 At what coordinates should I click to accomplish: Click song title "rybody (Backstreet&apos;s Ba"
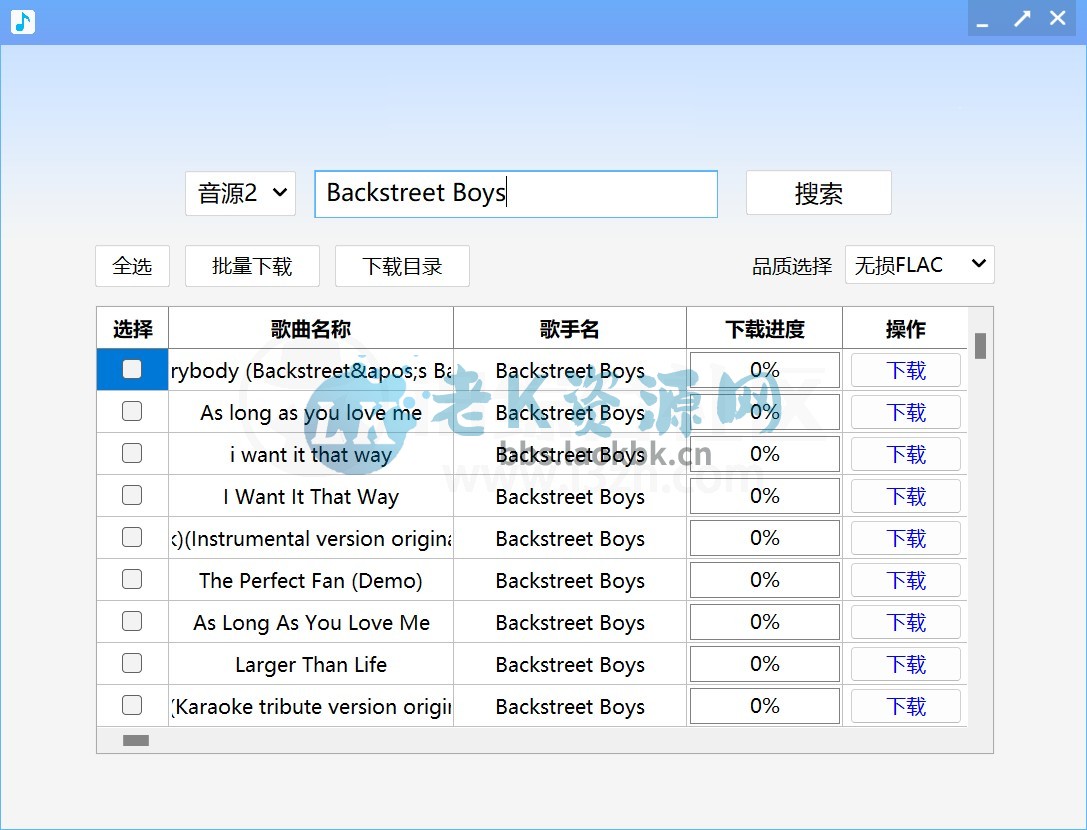click(x=311, y=371)
